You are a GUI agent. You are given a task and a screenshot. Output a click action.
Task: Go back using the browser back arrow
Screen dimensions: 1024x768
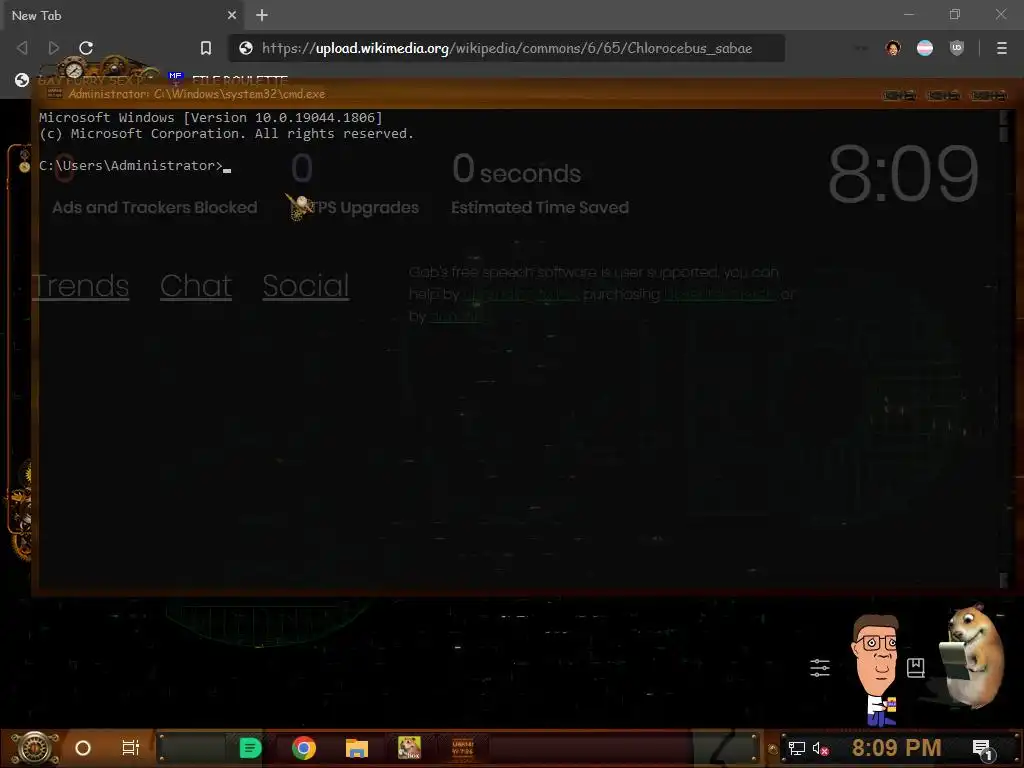(22, 48)
